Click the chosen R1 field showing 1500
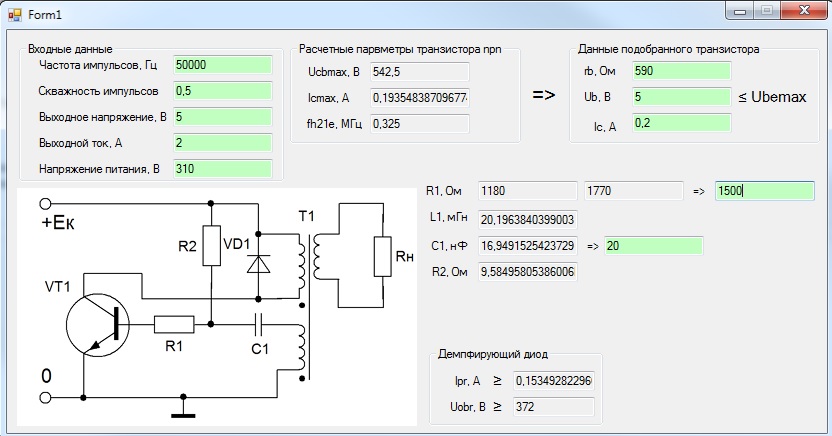832x436 pixels. pyautogui.click(x=765, y=190)
